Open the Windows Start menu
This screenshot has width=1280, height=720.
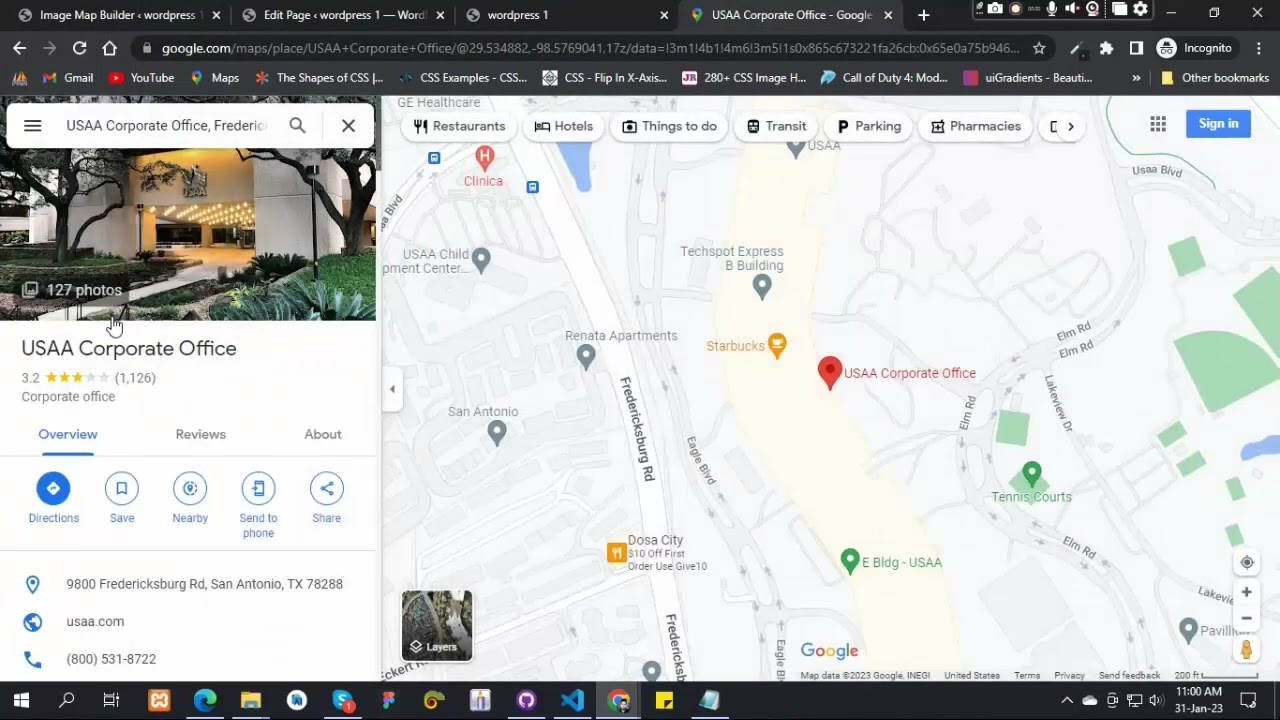pos(21,700)
